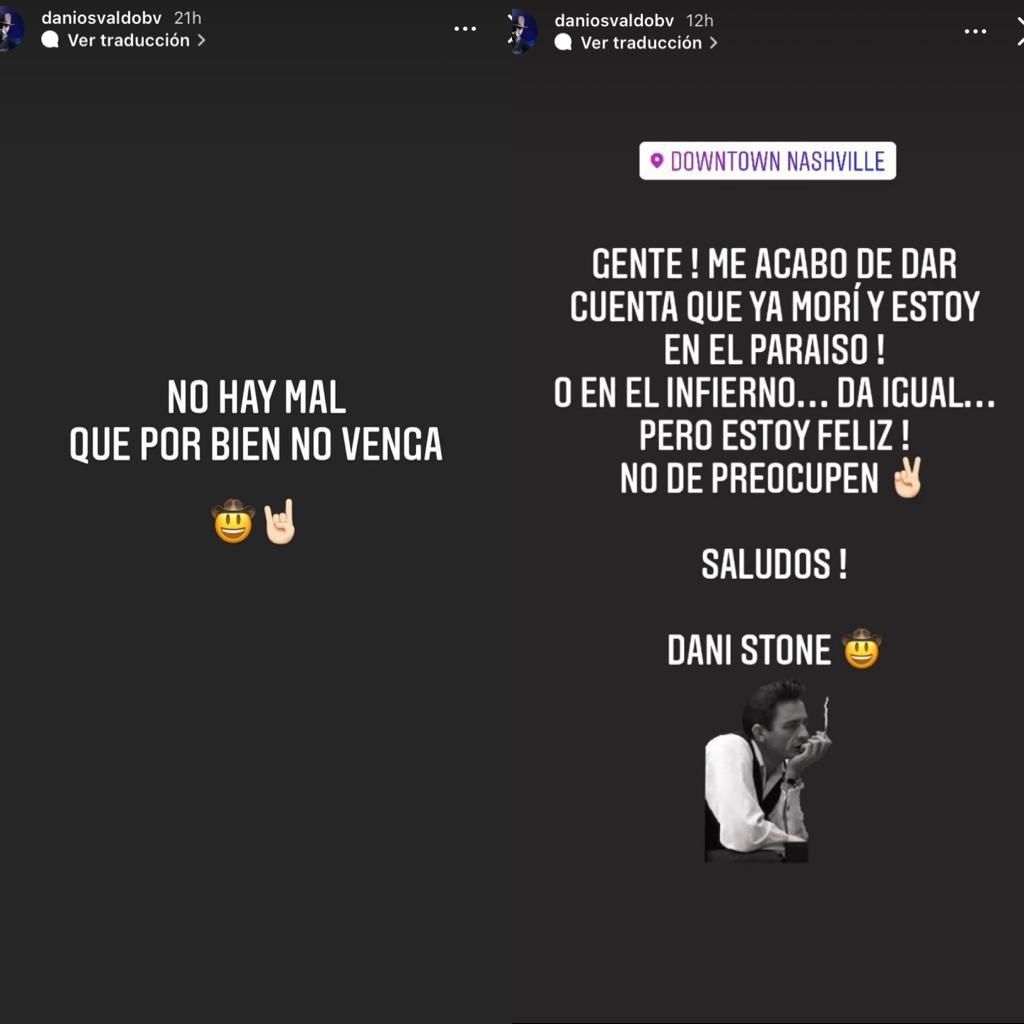Tap the right story profile avatar
The width and height of the screenshot is (1024, 1024).
(523, 31)
